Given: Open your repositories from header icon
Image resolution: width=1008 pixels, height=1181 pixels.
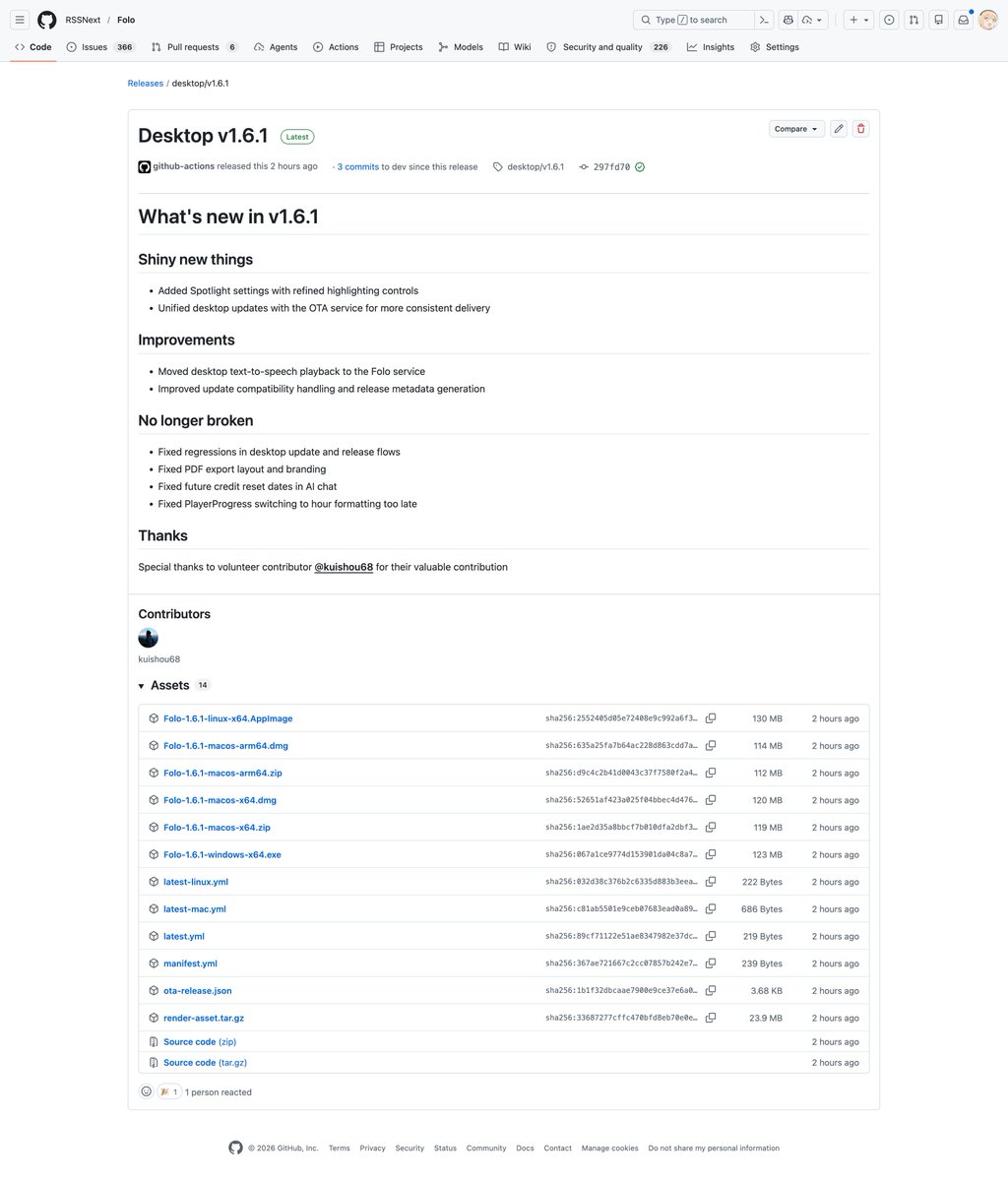Looking at the screenshot, I should 938,20.
